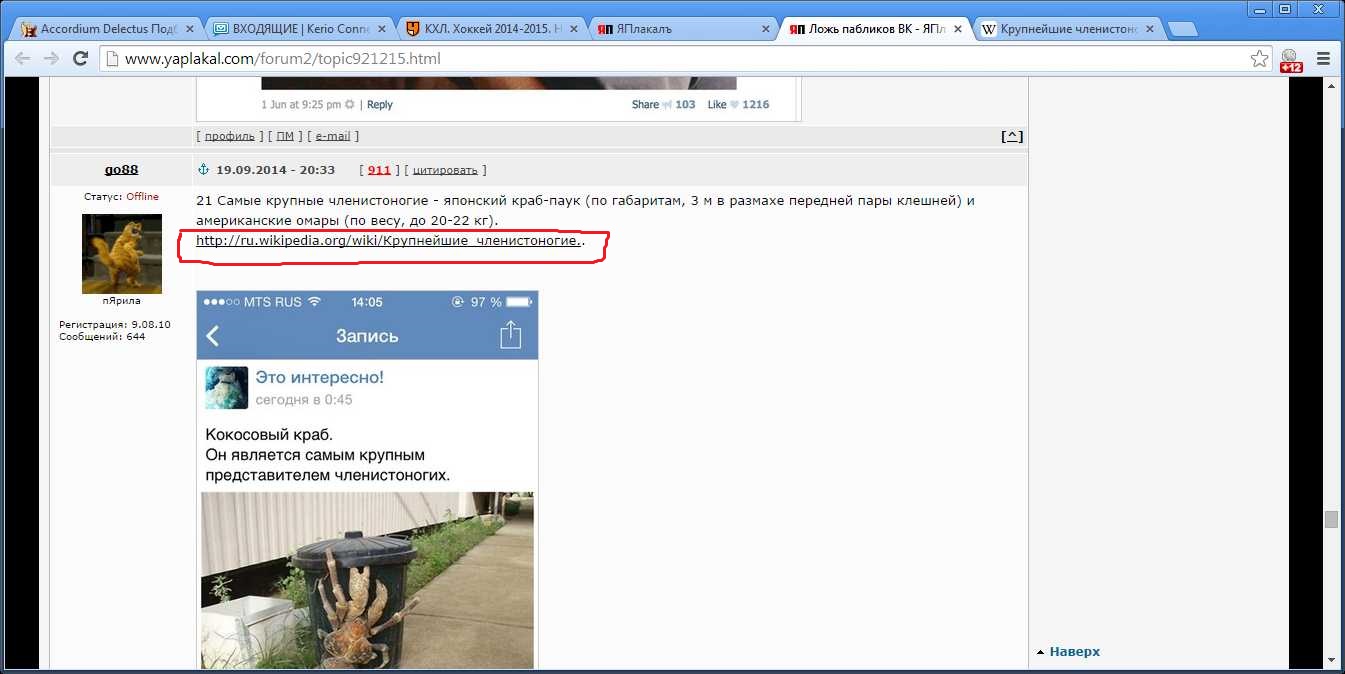Click the post date 19.09.2014 - 20:33
Image resolution: width=1345 pixels, height=674 pixels.
pyautogui.click(x=276, y=170)
